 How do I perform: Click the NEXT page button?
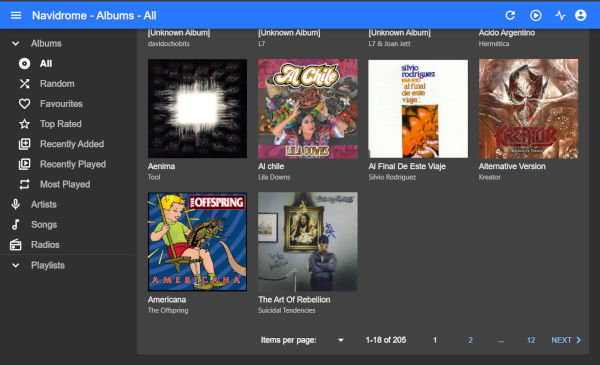tap(566, 340)
